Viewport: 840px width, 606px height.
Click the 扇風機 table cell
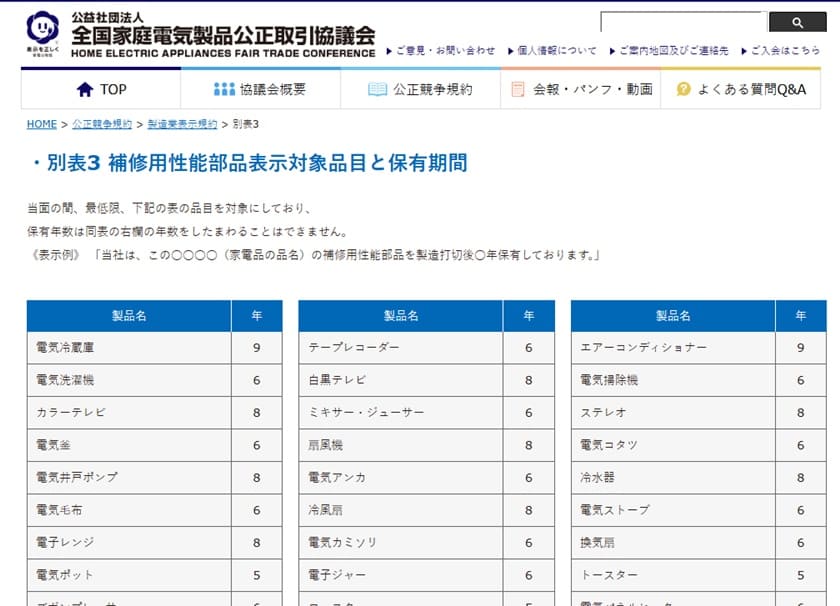(x=401, y=445)
